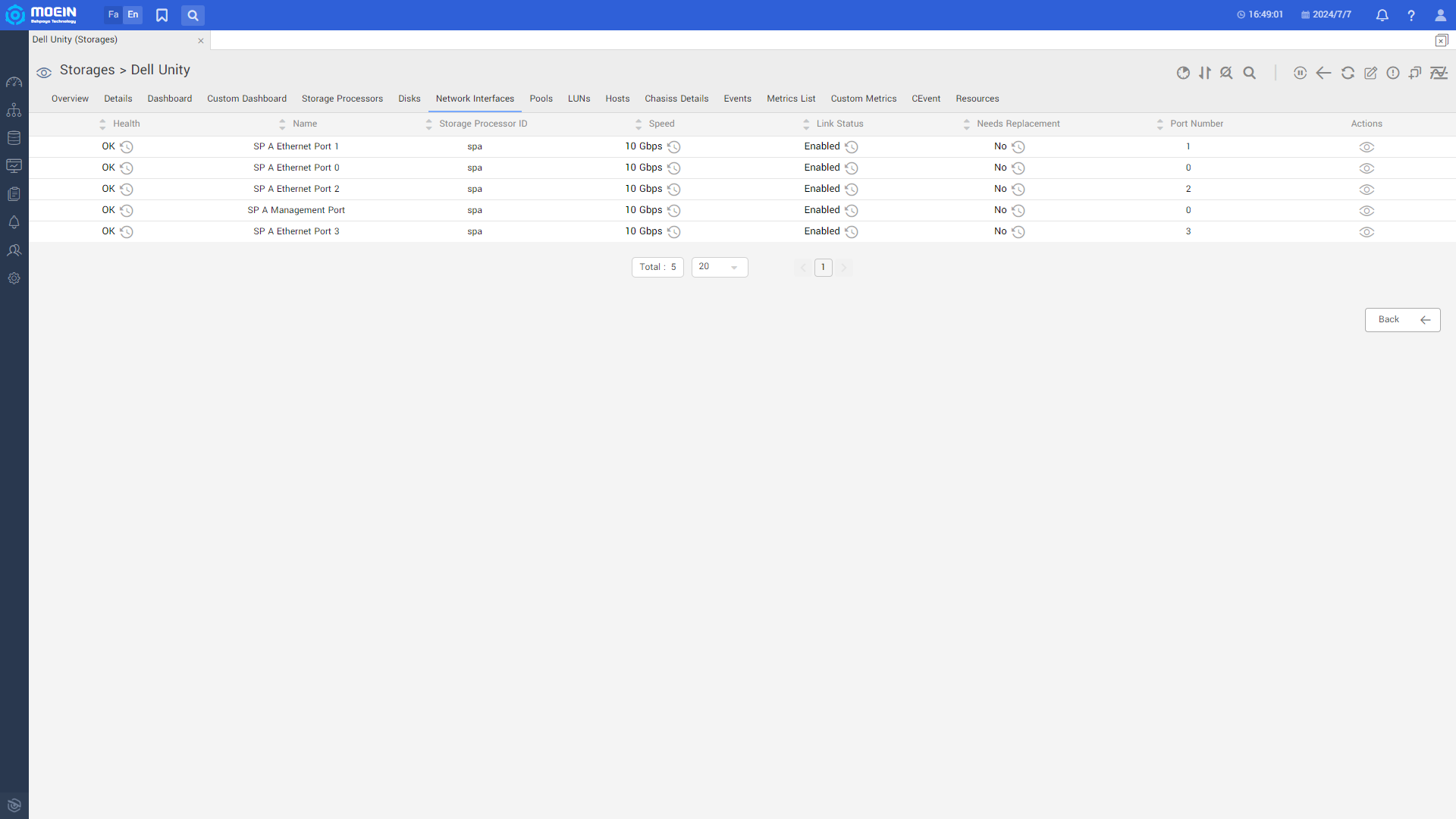
Task: Select page 1 in pagination
Action: point(823,267)
